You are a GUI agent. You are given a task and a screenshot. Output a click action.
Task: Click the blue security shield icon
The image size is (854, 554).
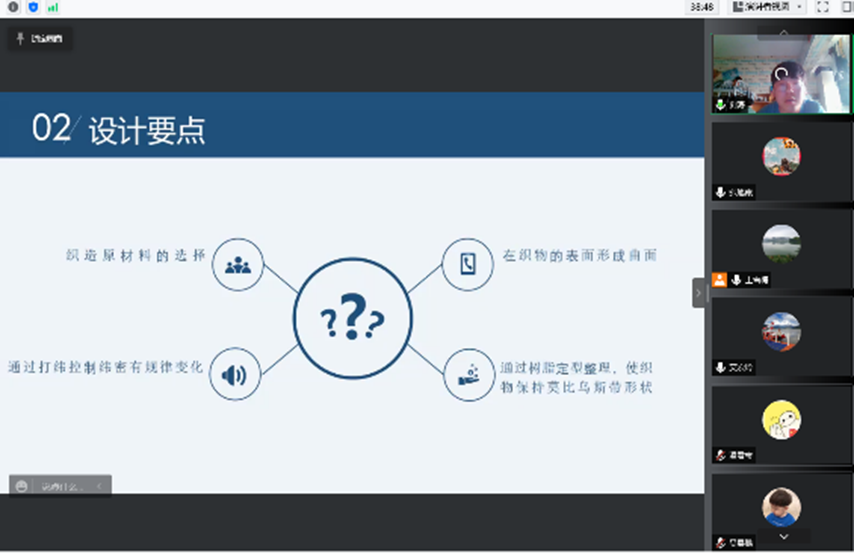tap(33, 7)
